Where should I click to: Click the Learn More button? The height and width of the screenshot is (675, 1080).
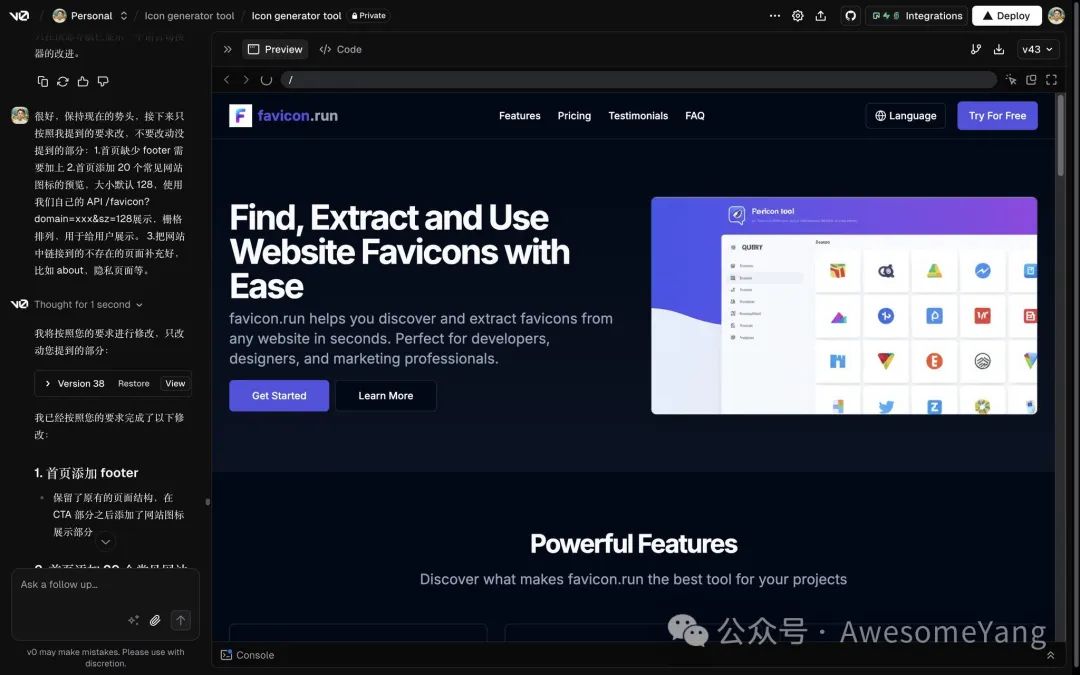click(386, 395)
